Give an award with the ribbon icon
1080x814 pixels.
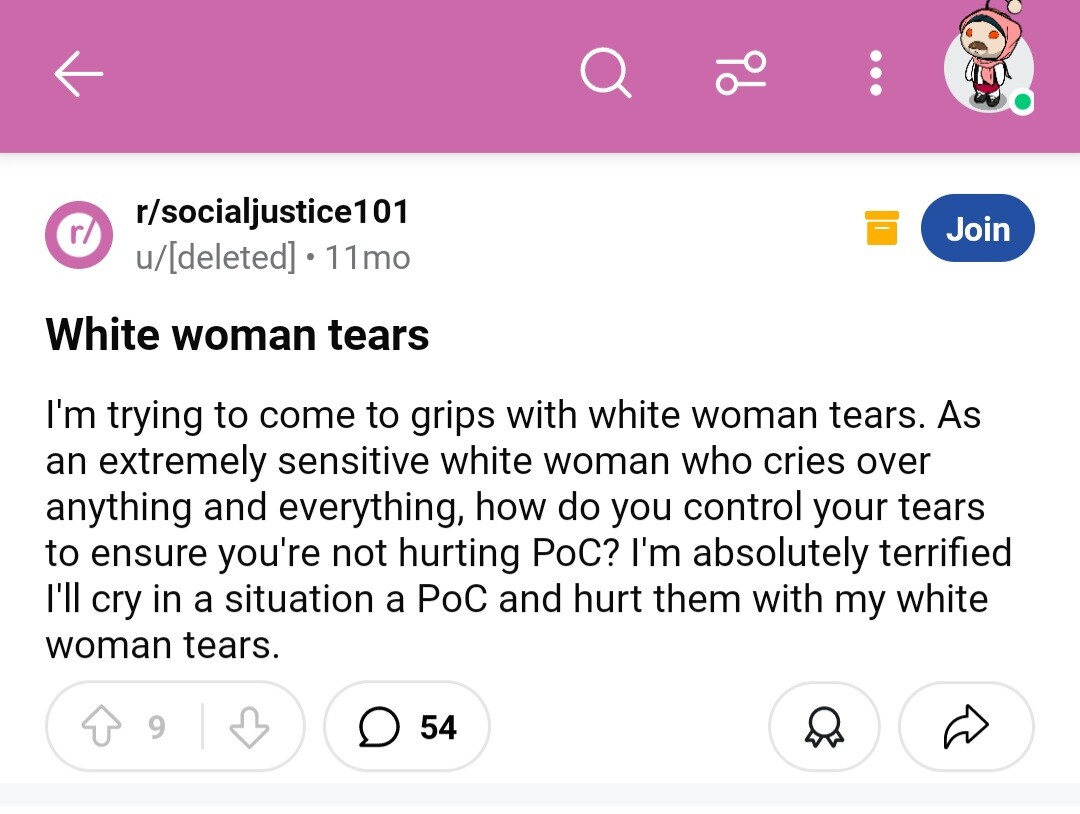tap(824, 727)
